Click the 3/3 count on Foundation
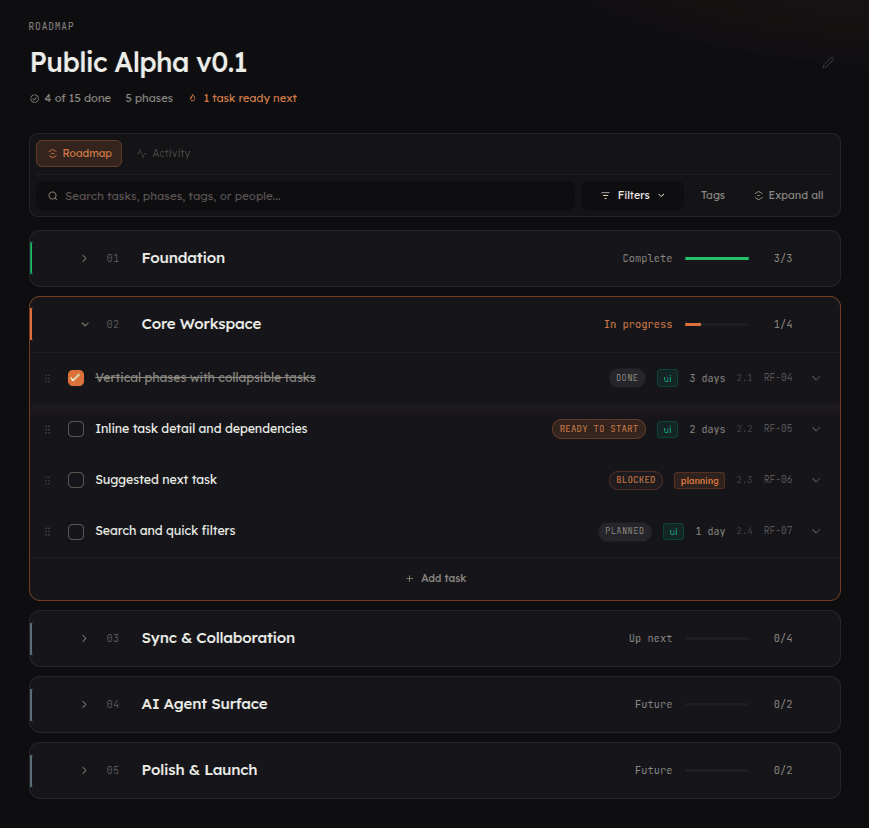Image resolution: width=869 pixels, height=828 pixels. 783,258
